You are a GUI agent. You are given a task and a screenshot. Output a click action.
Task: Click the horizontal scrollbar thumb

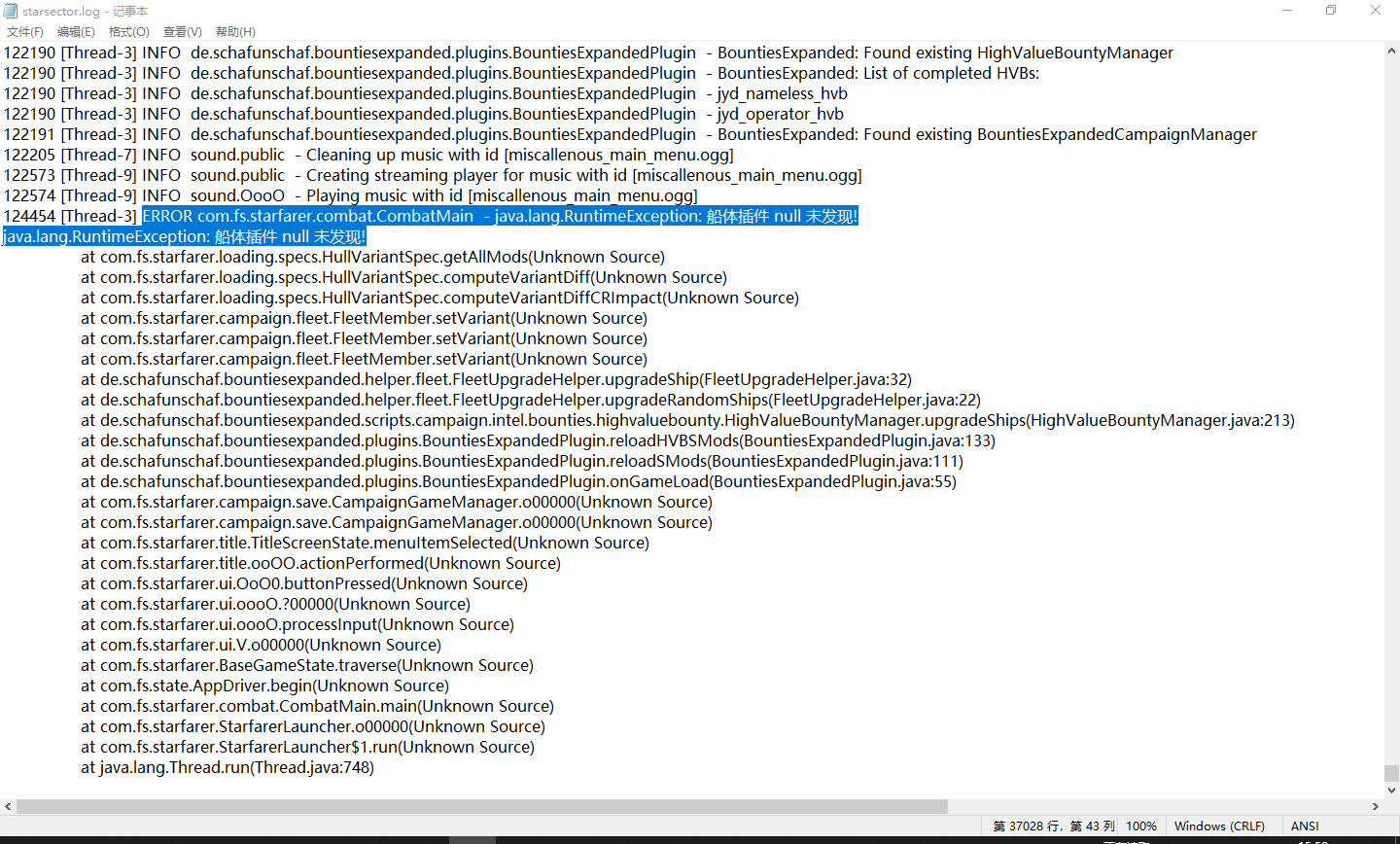coord(481,806)
